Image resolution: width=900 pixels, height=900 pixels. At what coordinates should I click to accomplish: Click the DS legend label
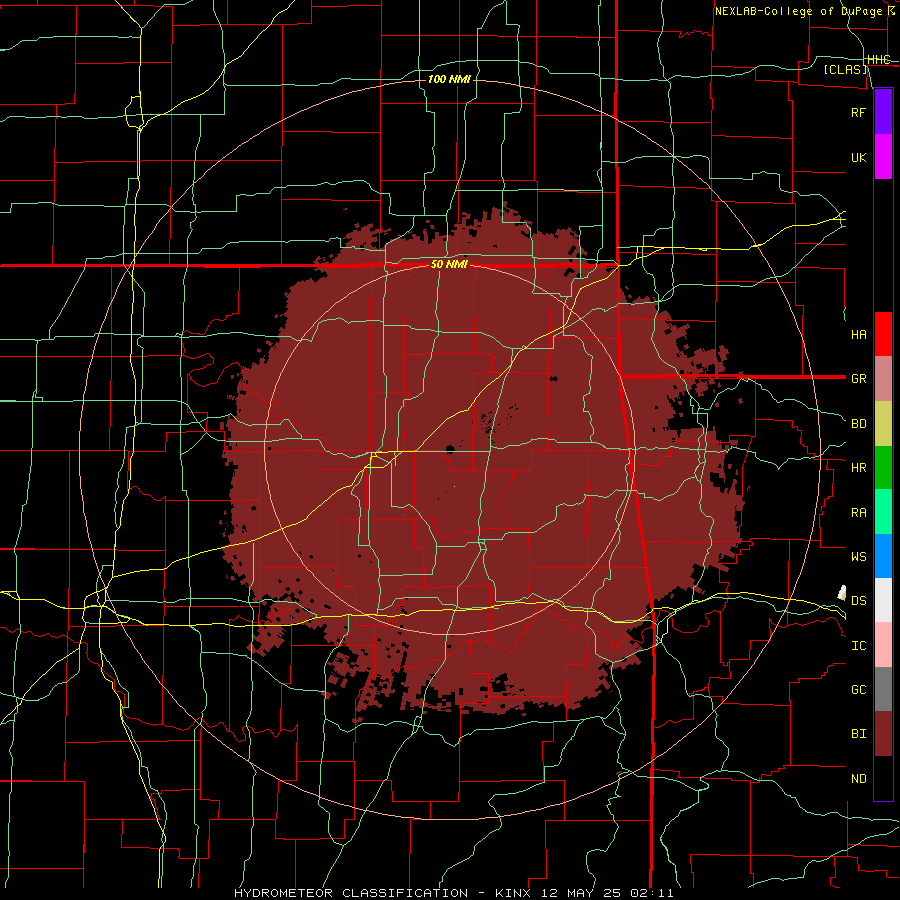click(x=859, y=600)
